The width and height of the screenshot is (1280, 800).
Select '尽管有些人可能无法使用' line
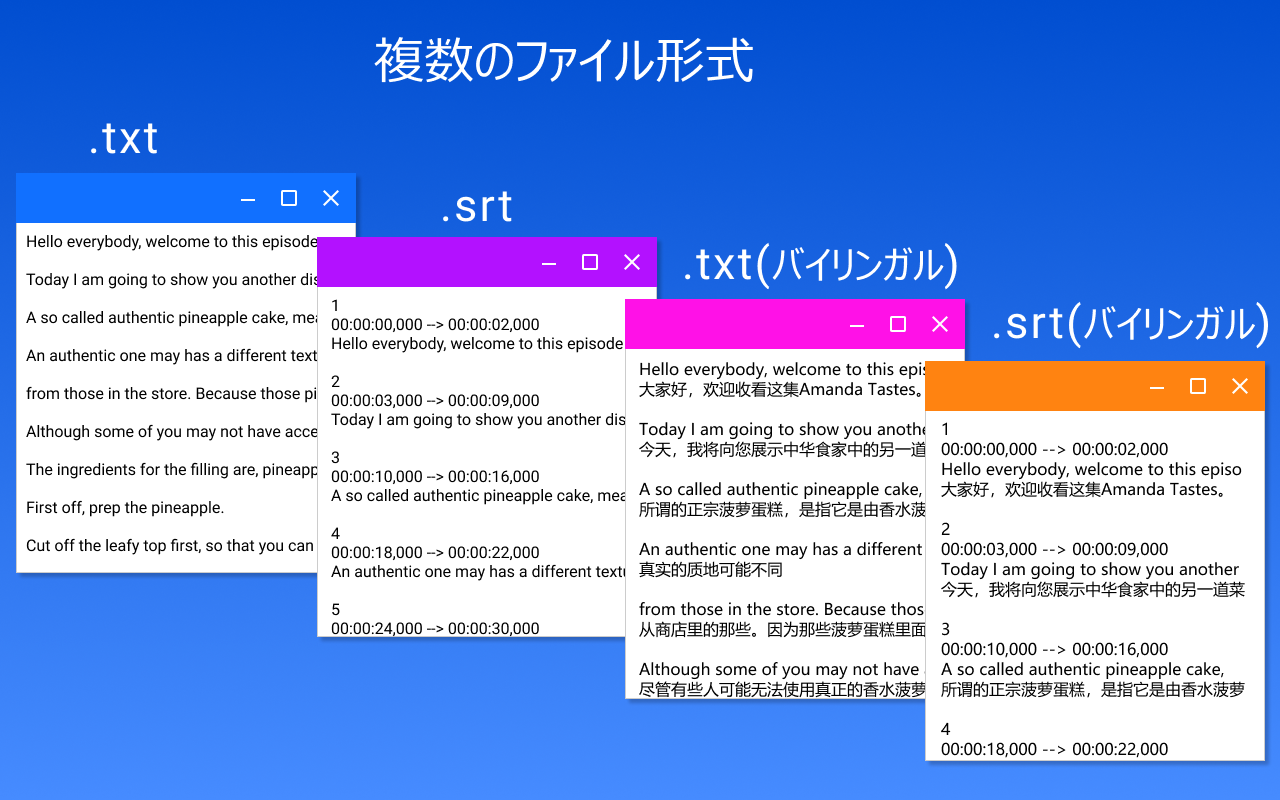[782, 690]
